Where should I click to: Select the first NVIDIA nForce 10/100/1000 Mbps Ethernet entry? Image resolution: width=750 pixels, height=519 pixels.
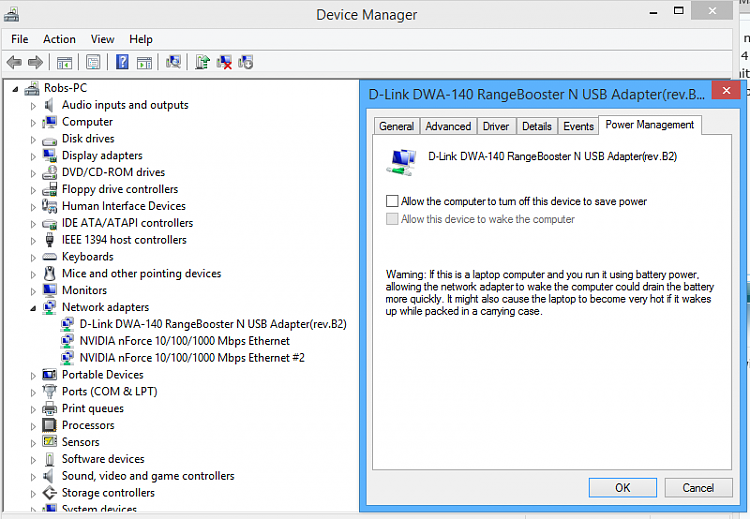point(185,341)
